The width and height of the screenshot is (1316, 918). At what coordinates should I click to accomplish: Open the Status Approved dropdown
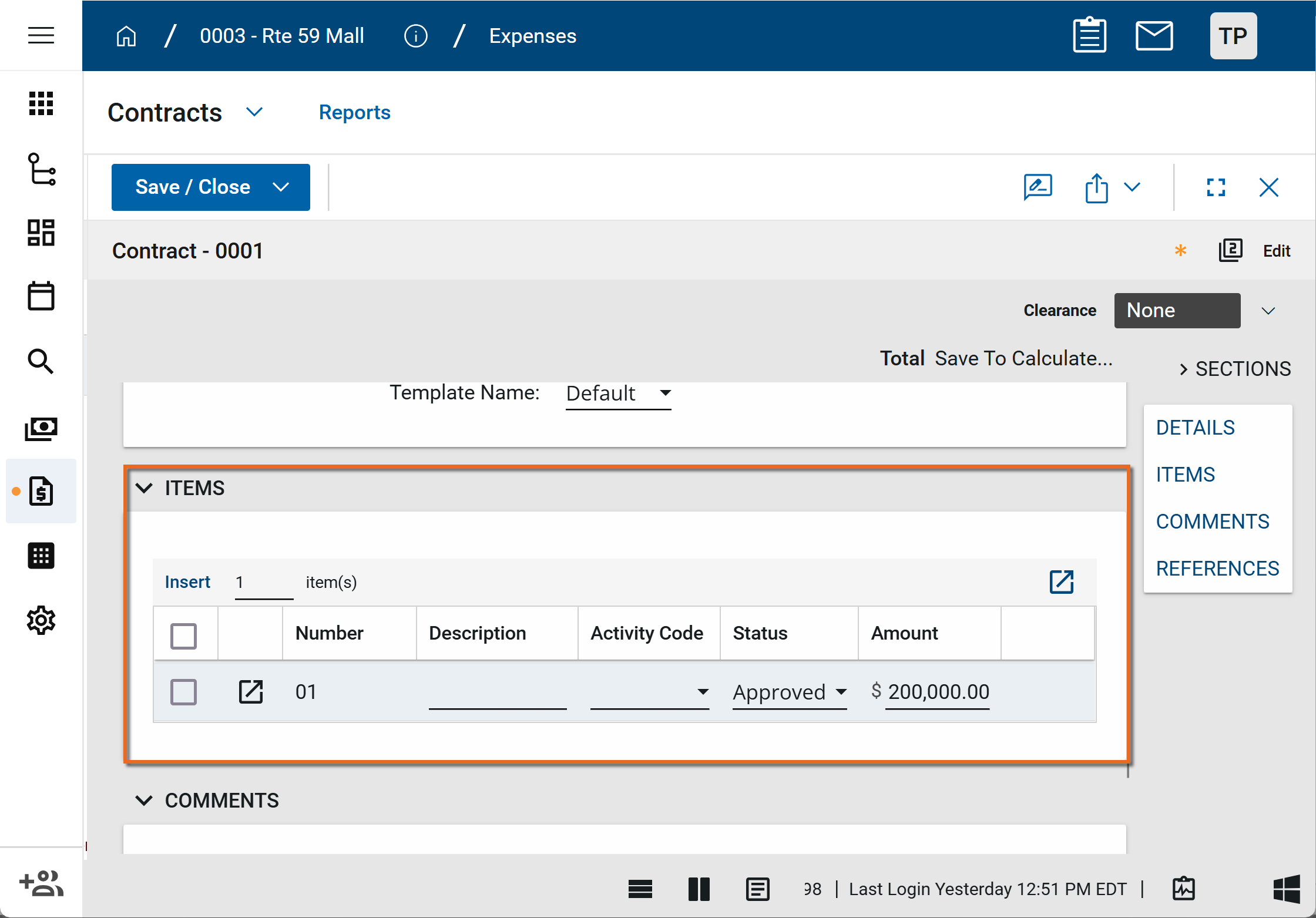(789, 692)
